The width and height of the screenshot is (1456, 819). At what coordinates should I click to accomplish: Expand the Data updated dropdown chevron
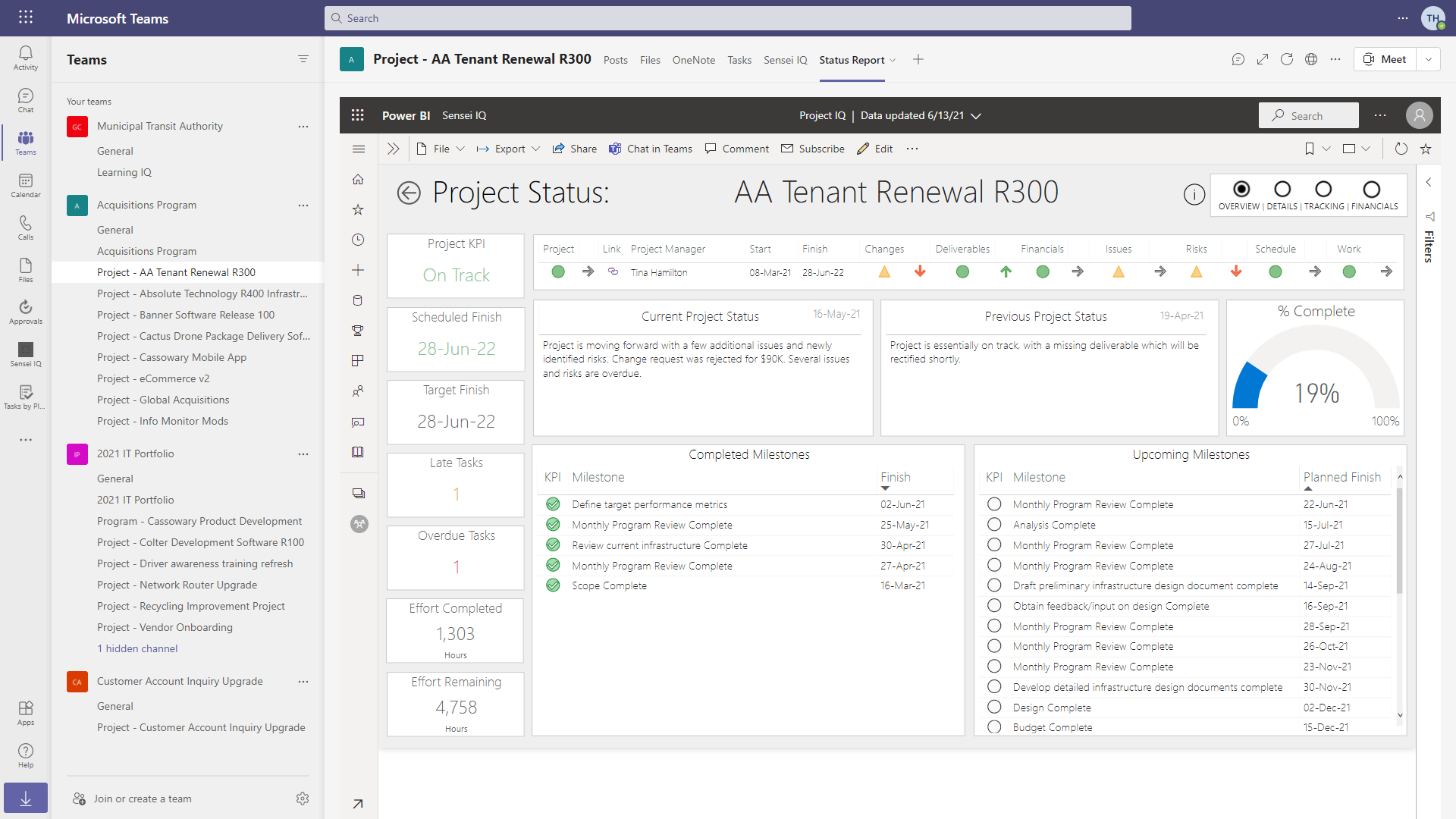(976, 116)
